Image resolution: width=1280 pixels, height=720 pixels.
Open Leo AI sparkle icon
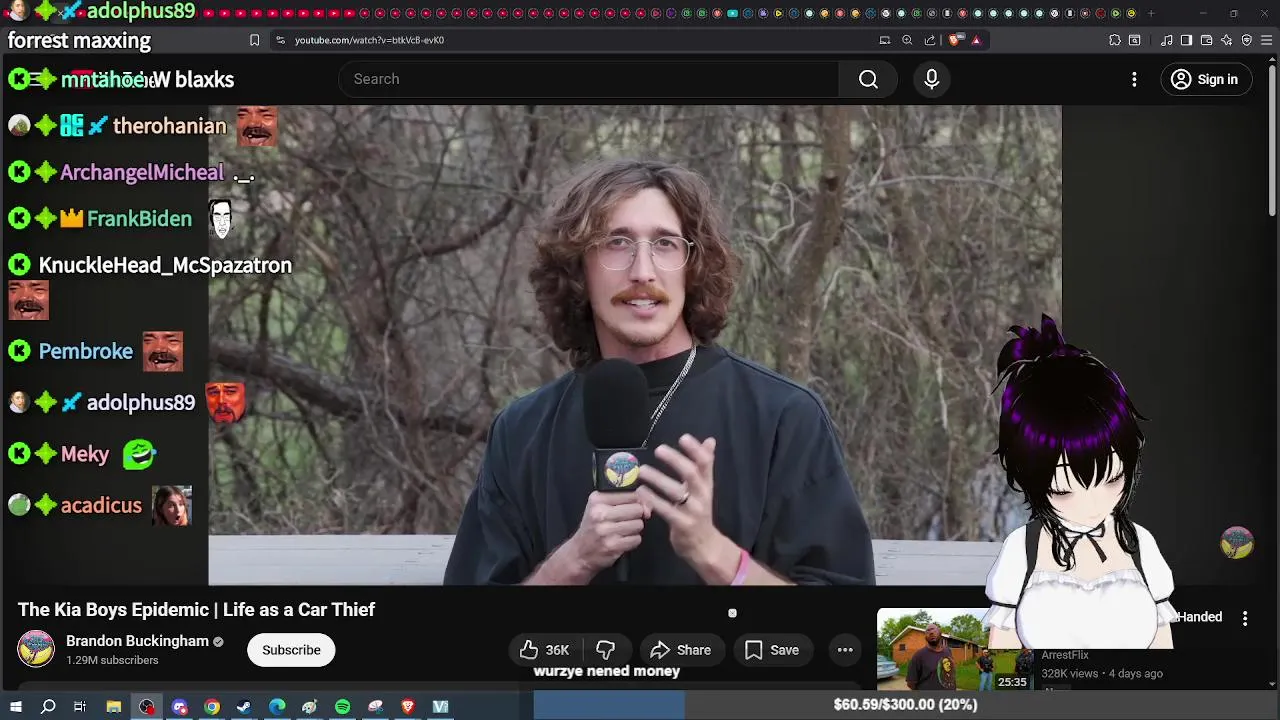1227,40
